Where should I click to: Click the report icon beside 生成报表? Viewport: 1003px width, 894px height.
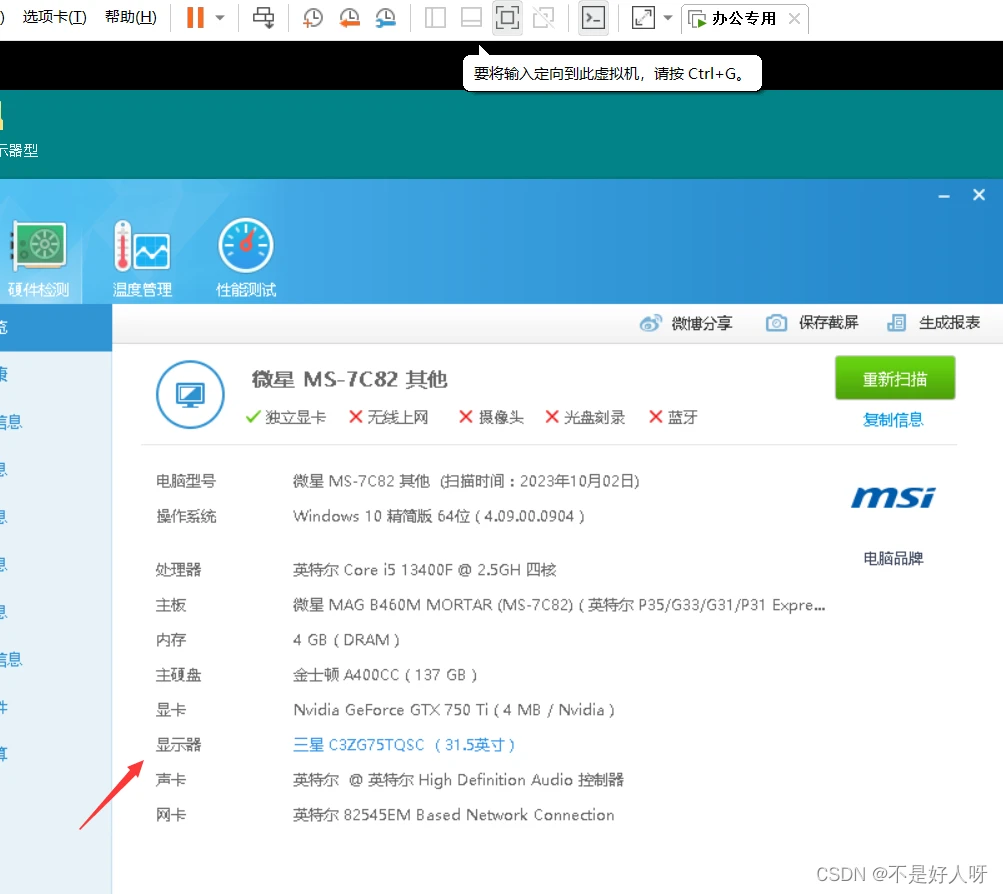[896, 323]
